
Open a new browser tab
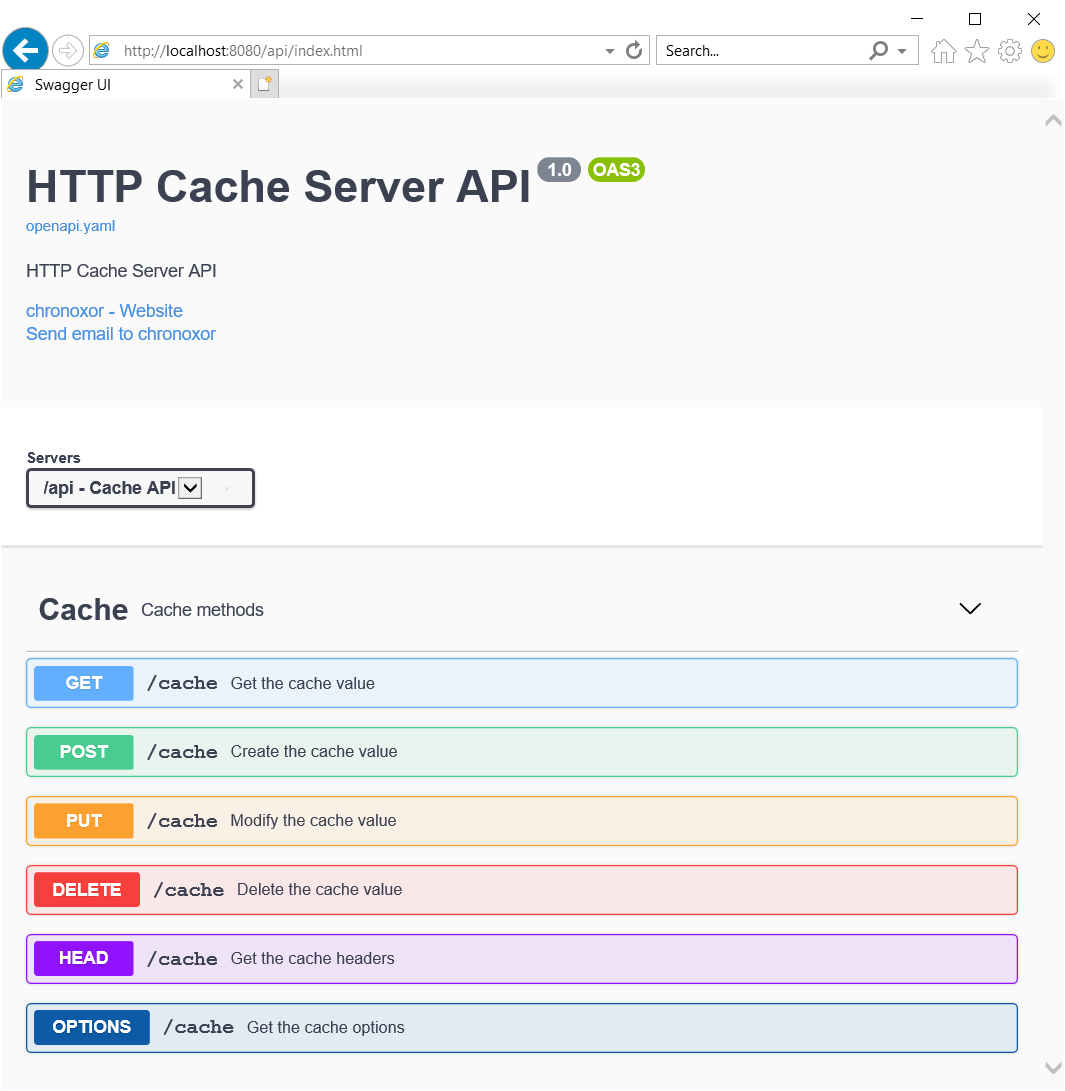[x=264, y=84]
